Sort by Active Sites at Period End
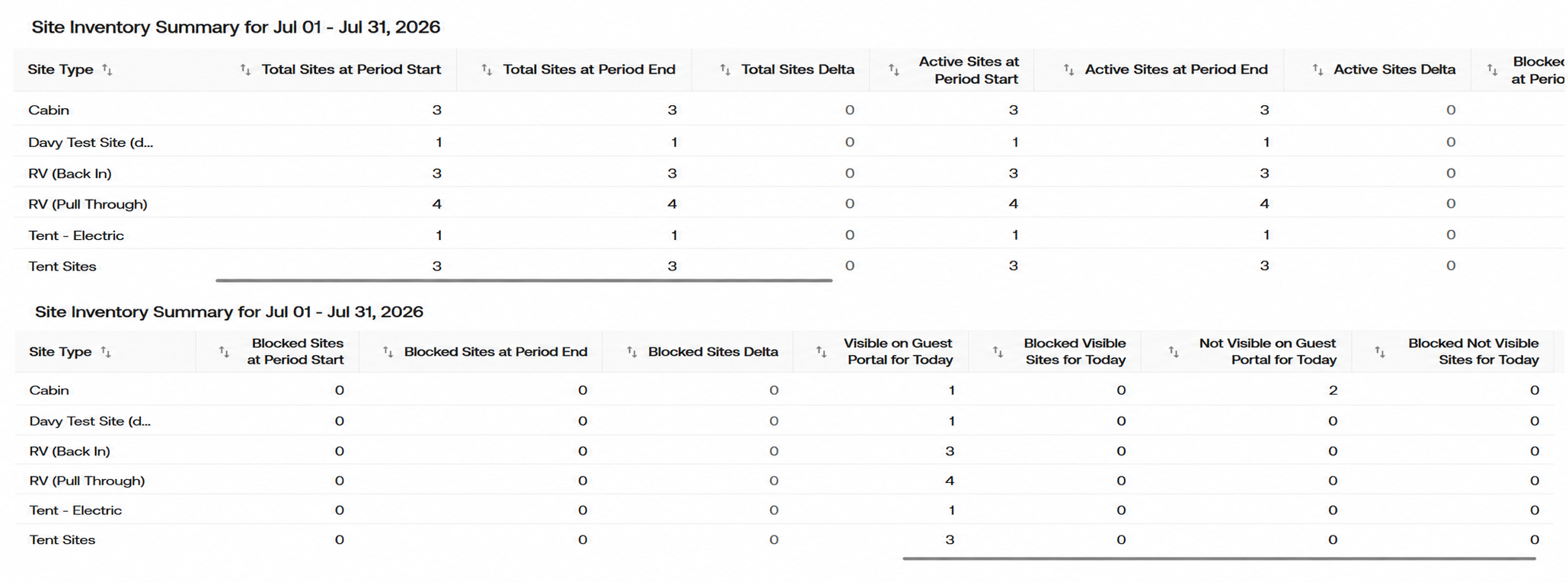The width and height of the screenshot is (1568, 582). [x=1069, y=69]
